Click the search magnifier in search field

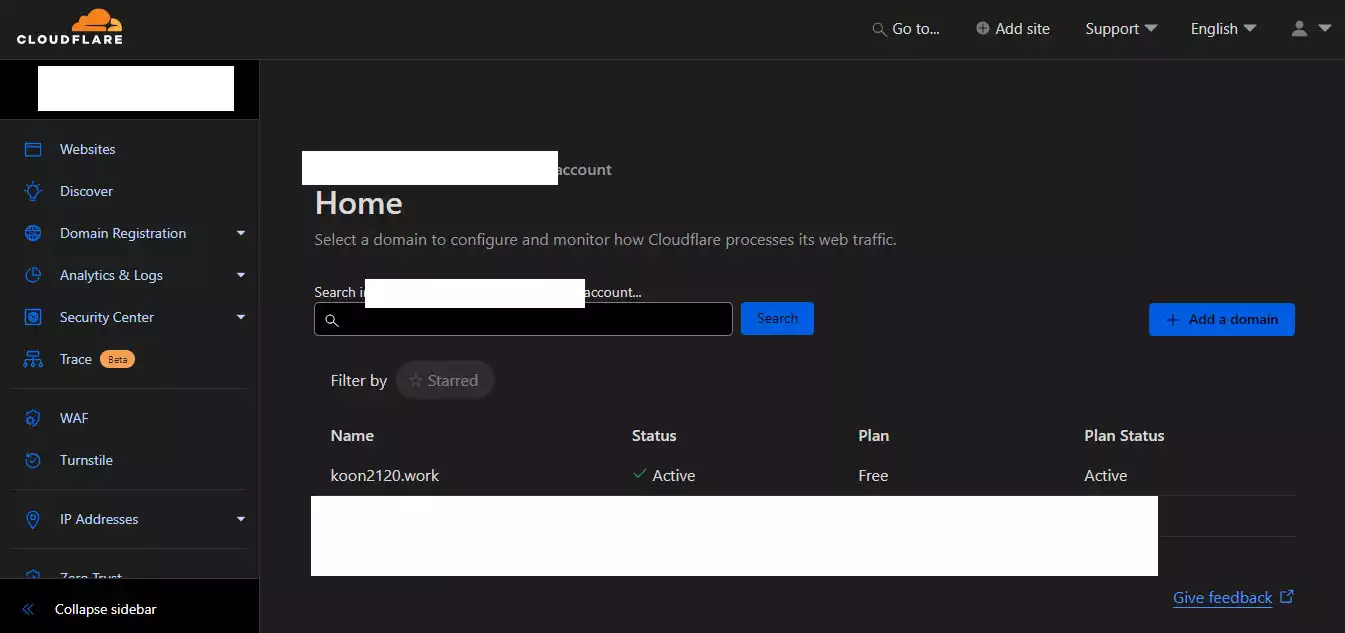pyautogui.click(x=332, y=320)
